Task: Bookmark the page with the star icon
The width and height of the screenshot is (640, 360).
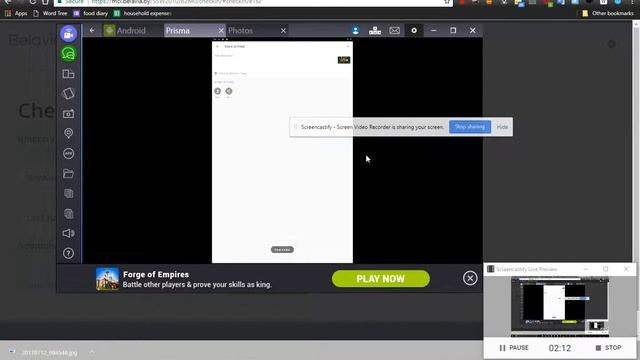Action: (447, 2)
